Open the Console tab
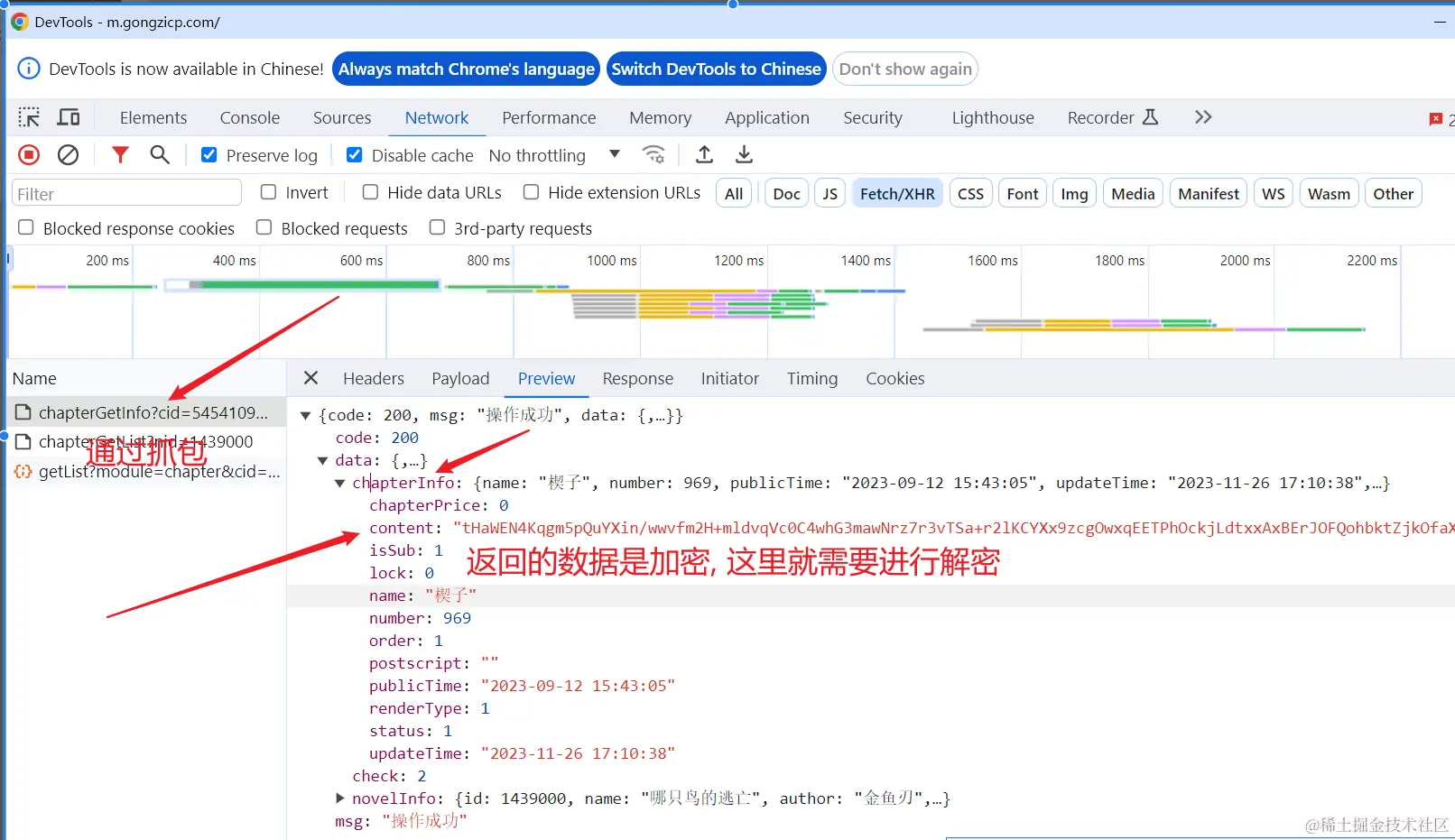This screenshot has height=840, width=1455. (250, 117)
